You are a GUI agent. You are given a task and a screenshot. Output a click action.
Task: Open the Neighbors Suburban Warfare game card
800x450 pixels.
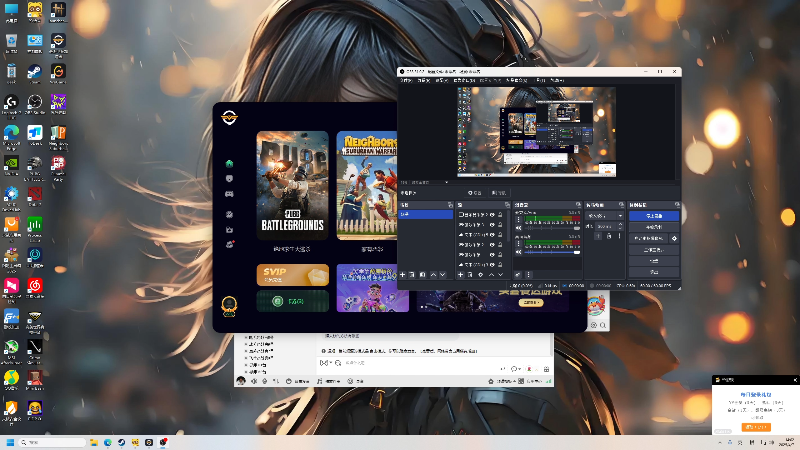coord(367,186)
